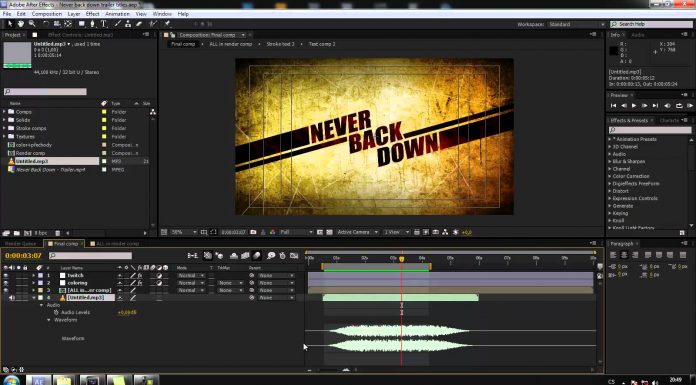Image resolution: width=696 pixels, height=385 pixels.
Task: Toggle fx switch on twitch layer
Action: (139, 275)
